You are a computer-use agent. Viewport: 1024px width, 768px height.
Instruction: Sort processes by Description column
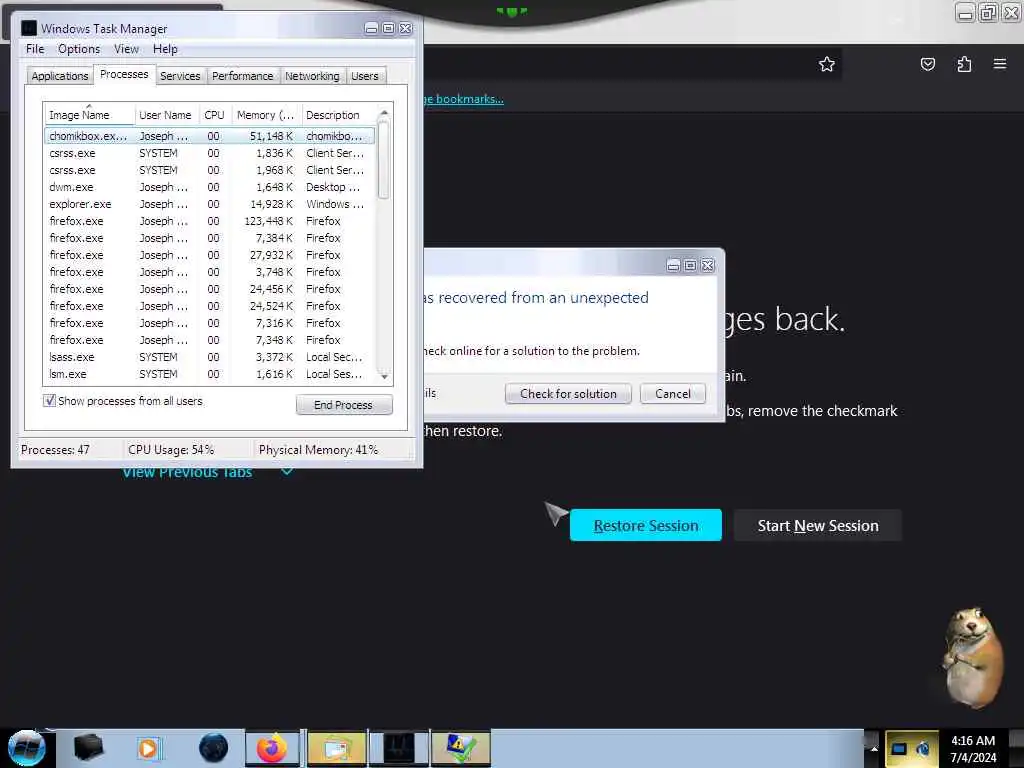click(x=338, y=115)
